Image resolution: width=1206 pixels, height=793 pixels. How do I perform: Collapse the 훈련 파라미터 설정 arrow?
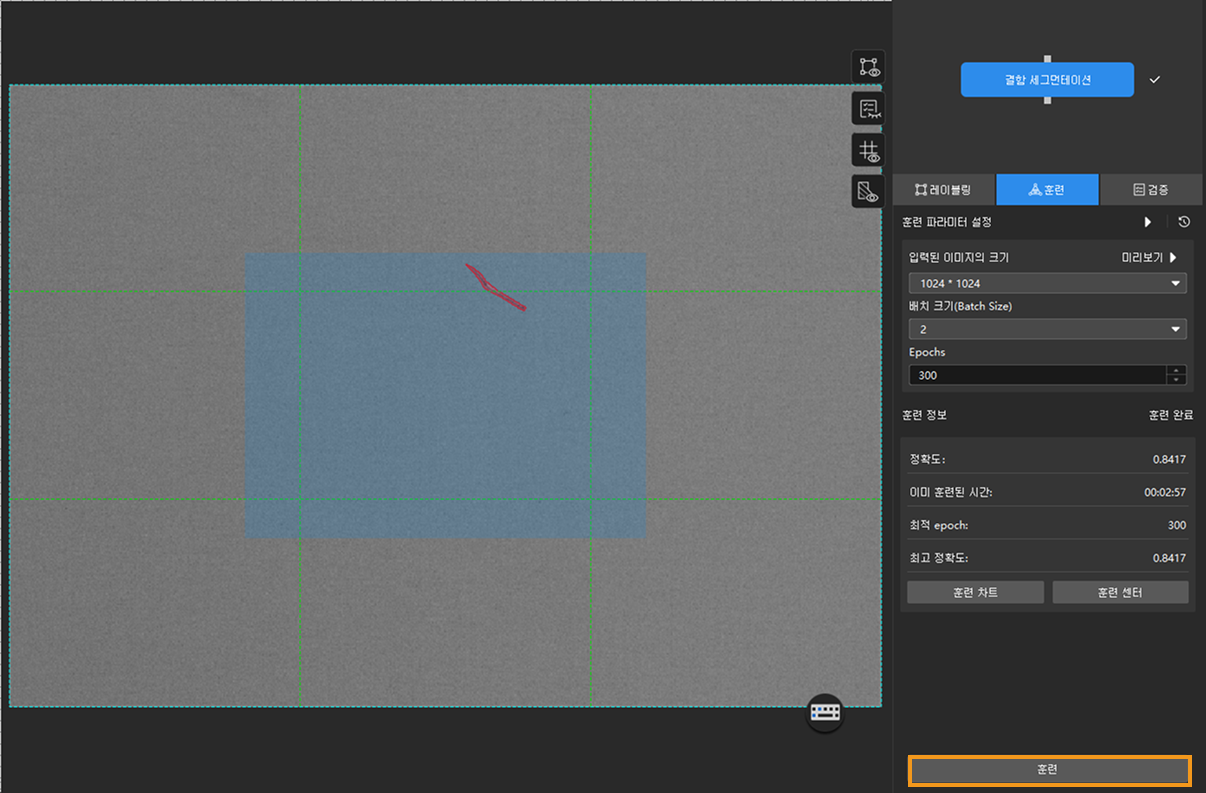[x=1148, y=222]
